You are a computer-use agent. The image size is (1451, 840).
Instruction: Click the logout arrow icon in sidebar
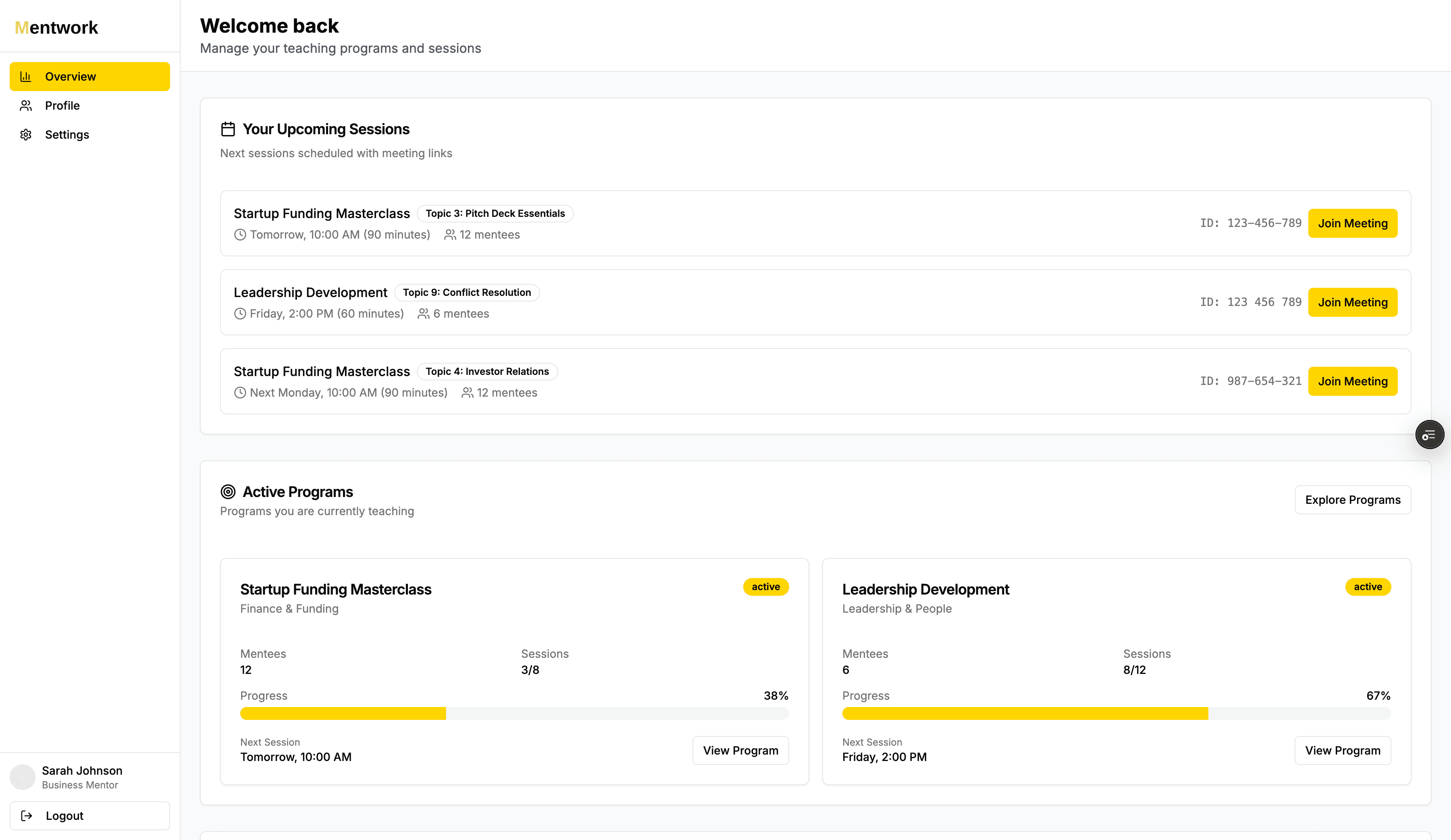(26, 815)
